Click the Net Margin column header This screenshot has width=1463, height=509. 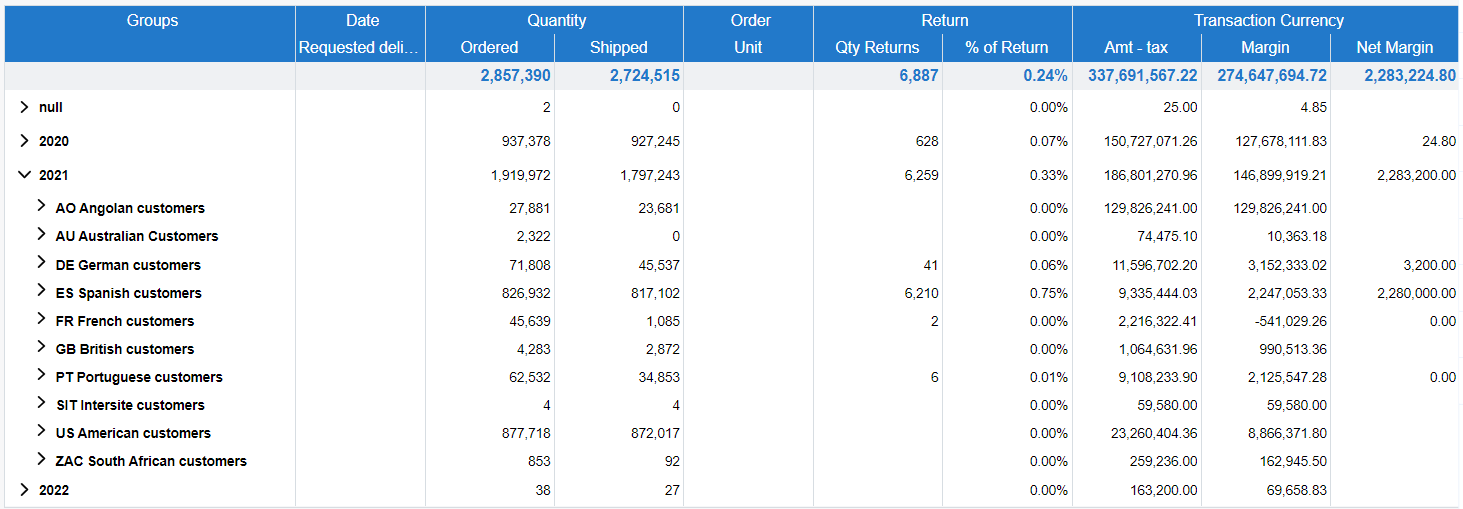click(1394, 47)
